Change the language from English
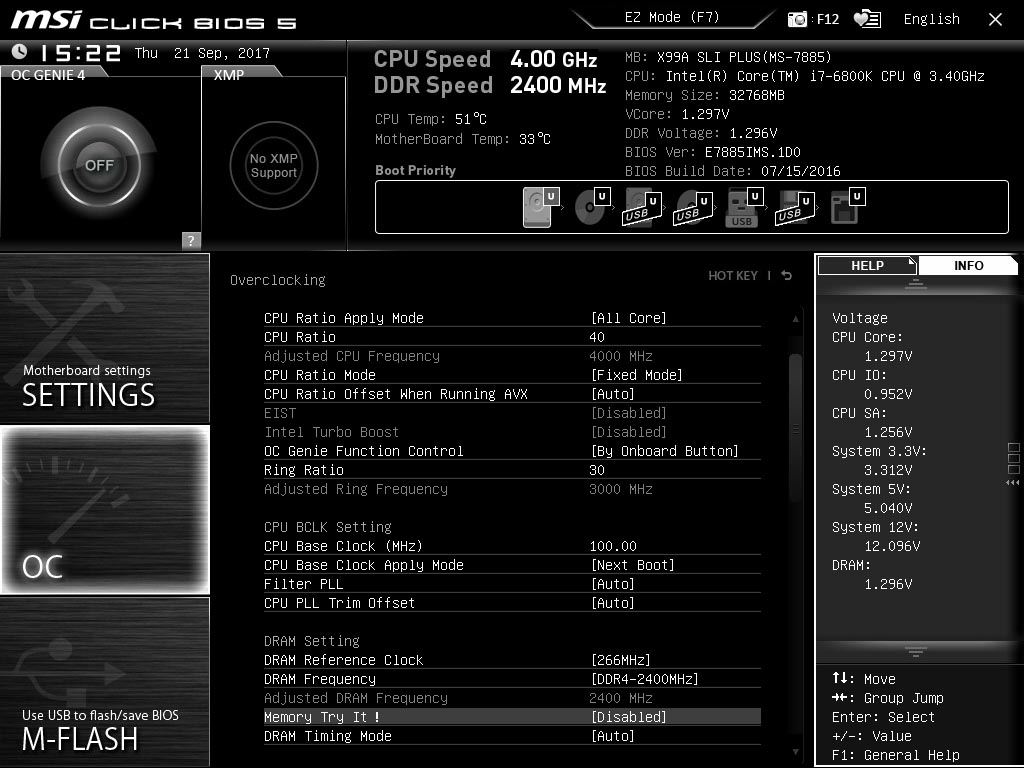Screen dimensions: 1024x768 [931, 19]
